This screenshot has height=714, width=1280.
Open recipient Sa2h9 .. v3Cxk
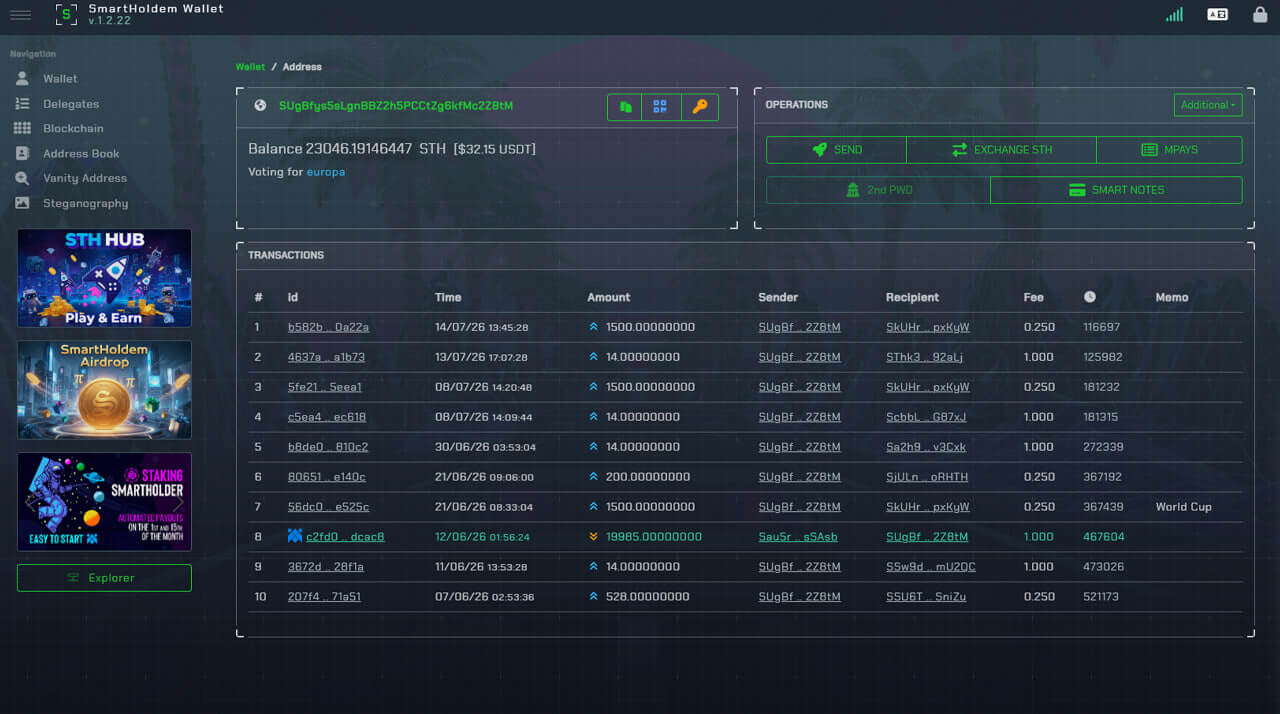click(926, 447)
